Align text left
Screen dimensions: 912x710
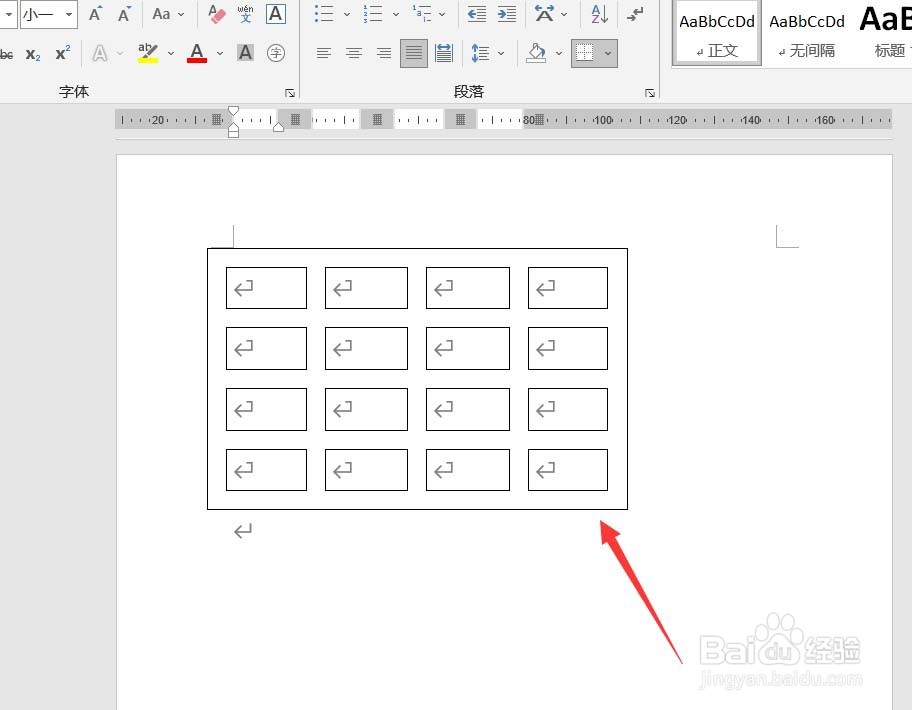[324, 53]
